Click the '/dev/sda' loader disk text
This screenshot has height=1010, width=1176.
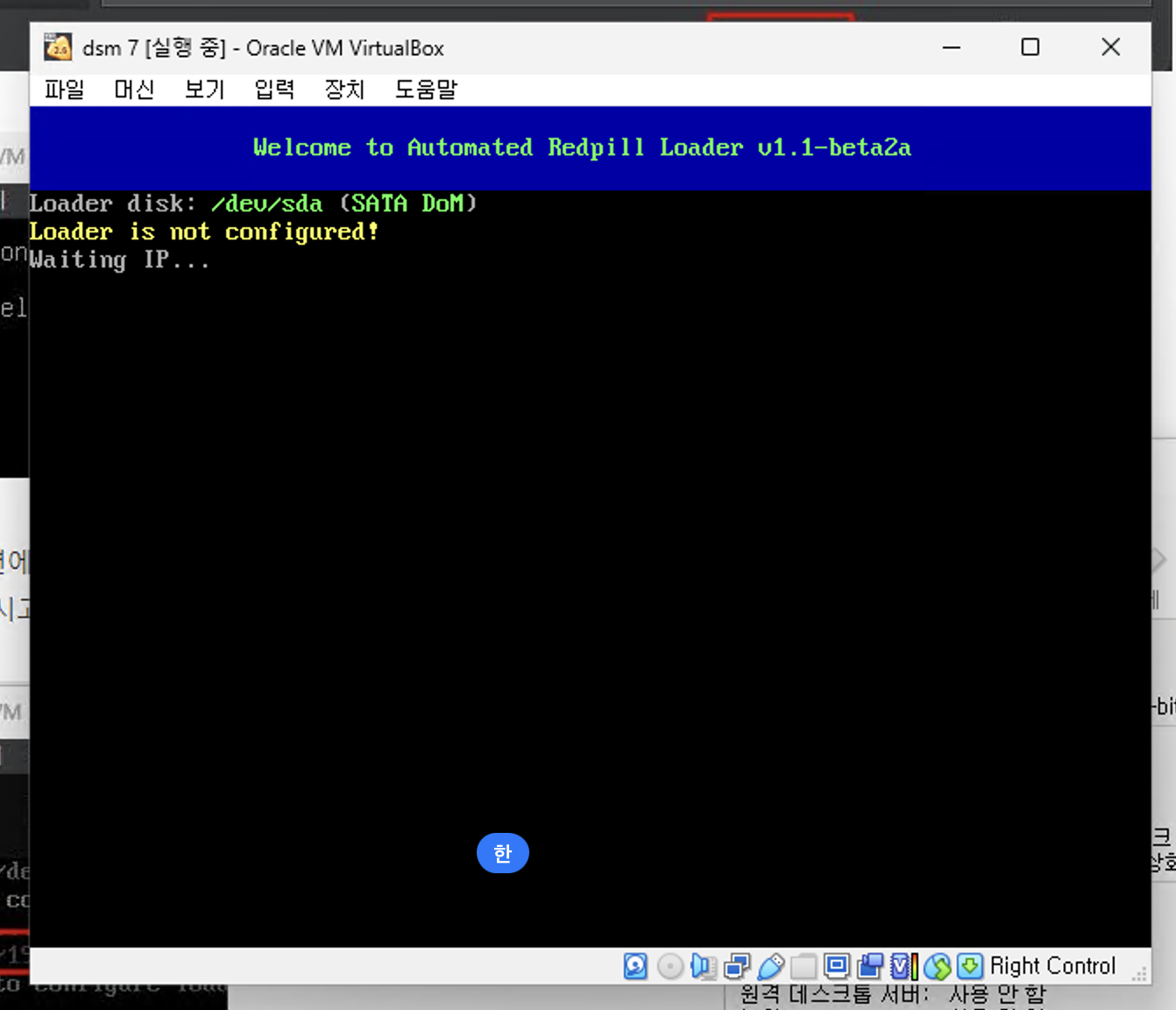pyautogui.click(x=266, y=203)
